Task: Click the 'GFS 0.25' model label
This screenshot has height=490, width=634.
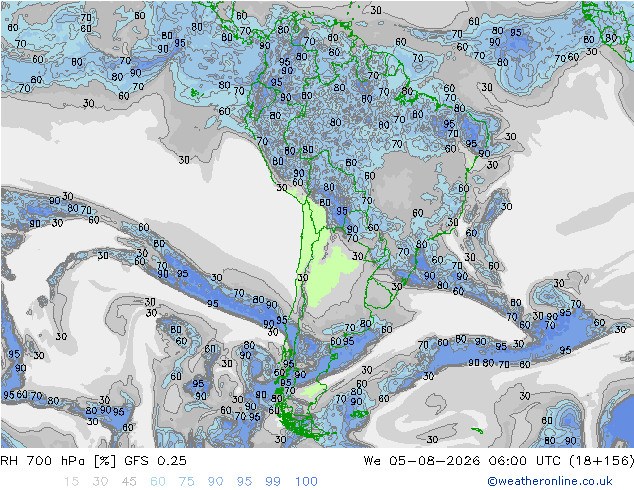Action: pyautogui.click(x=155, y=461)
